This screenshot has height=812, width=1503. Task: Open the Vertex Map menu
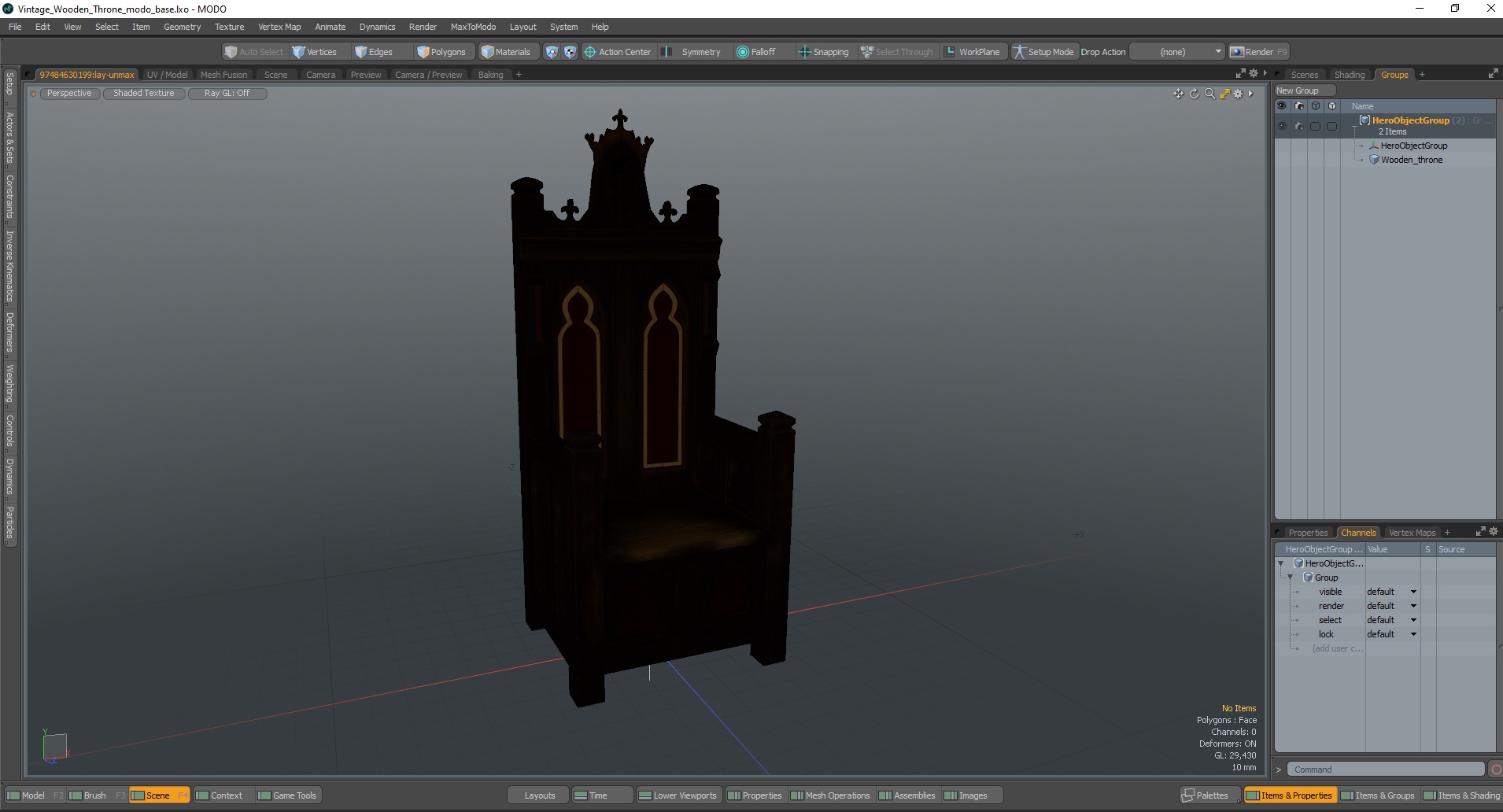tap(279, 27)
